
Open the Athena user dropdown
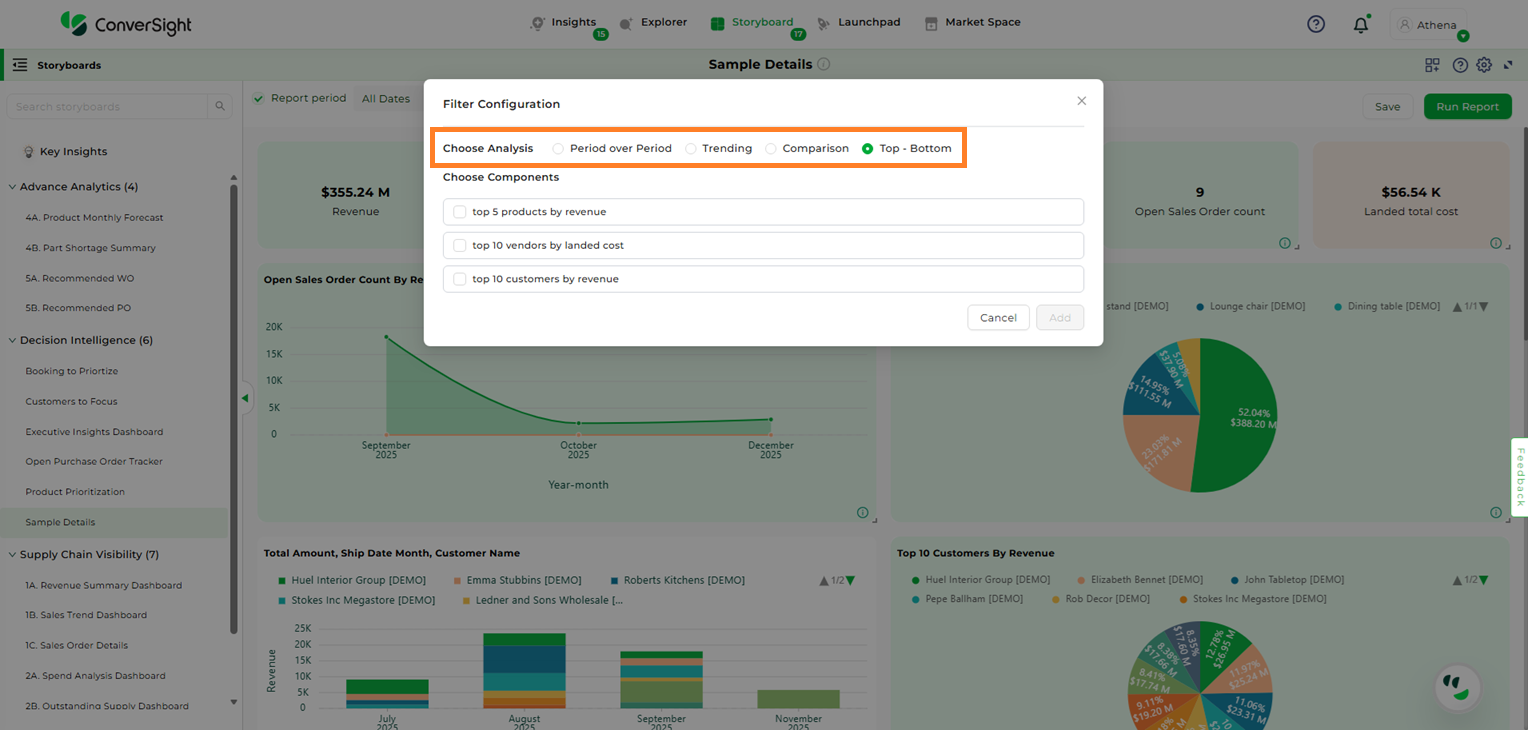[1428, 25]
